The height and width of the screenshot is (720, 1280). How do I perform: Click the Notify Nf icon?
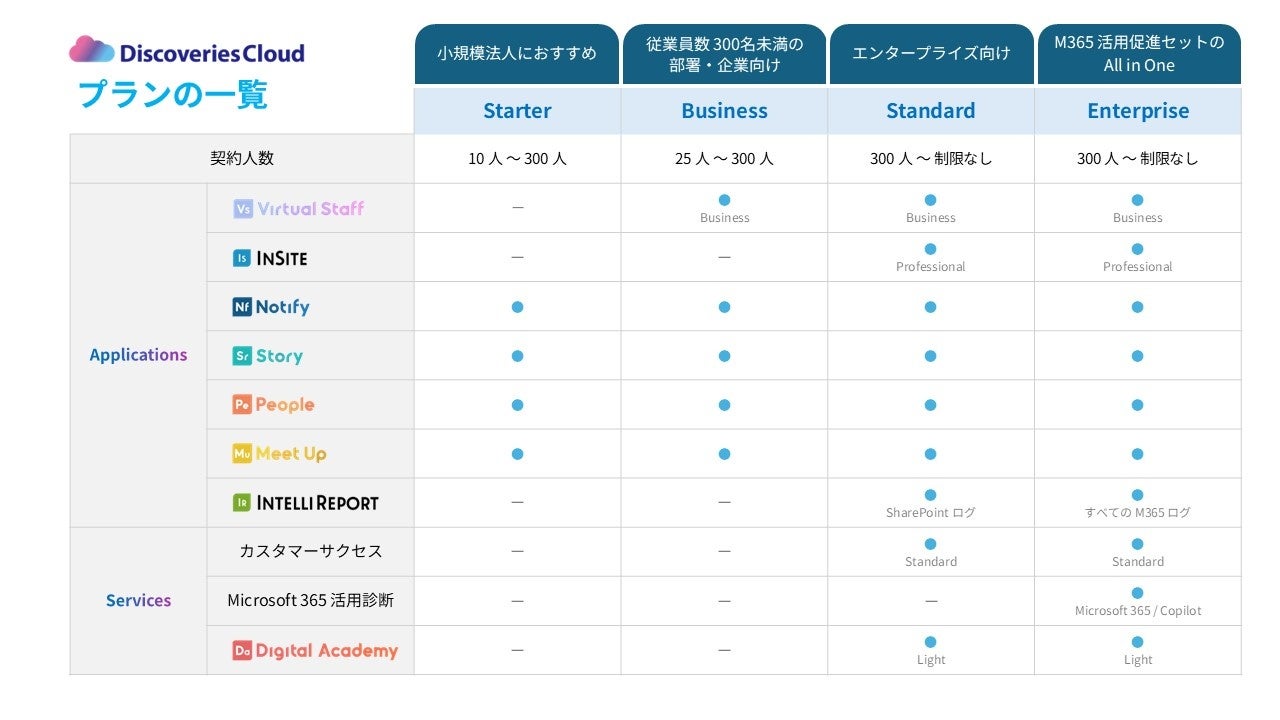click(242, 307)
